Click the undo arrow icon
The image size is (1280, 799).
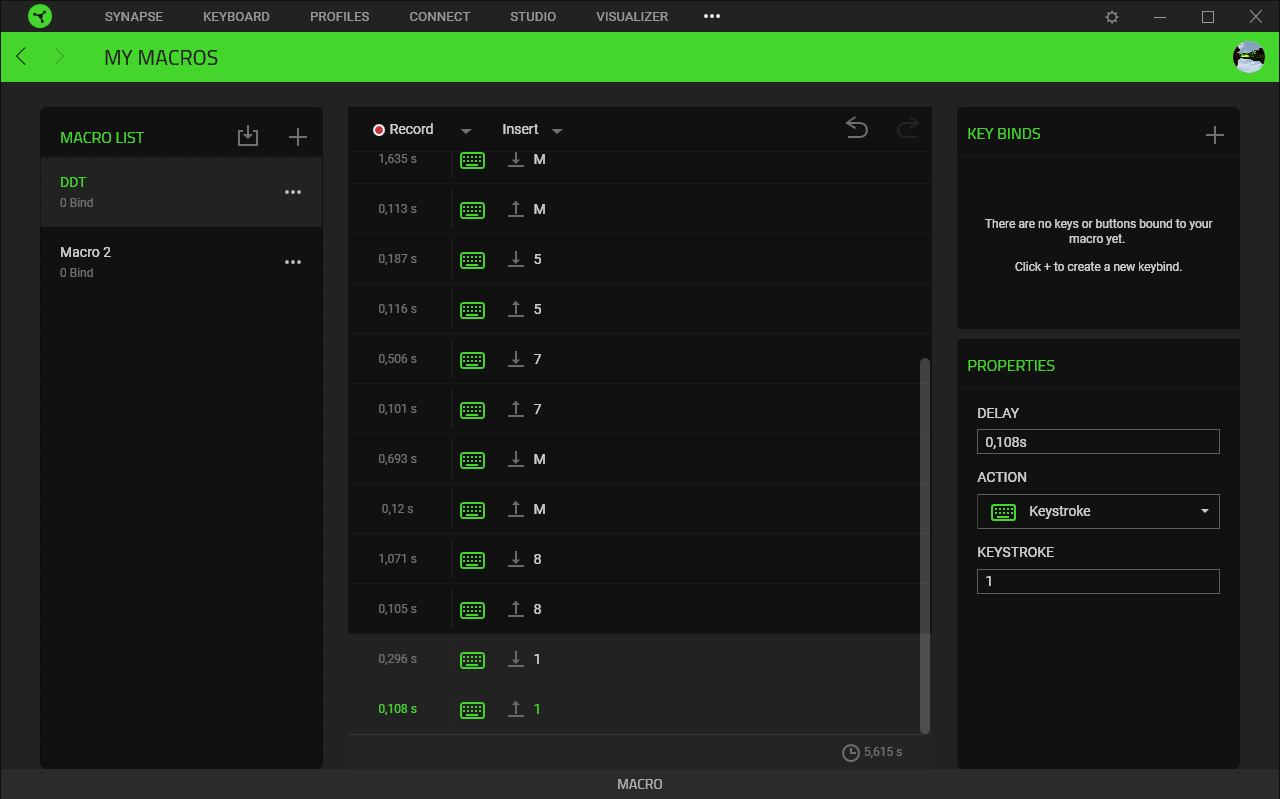tap(857, 128)
